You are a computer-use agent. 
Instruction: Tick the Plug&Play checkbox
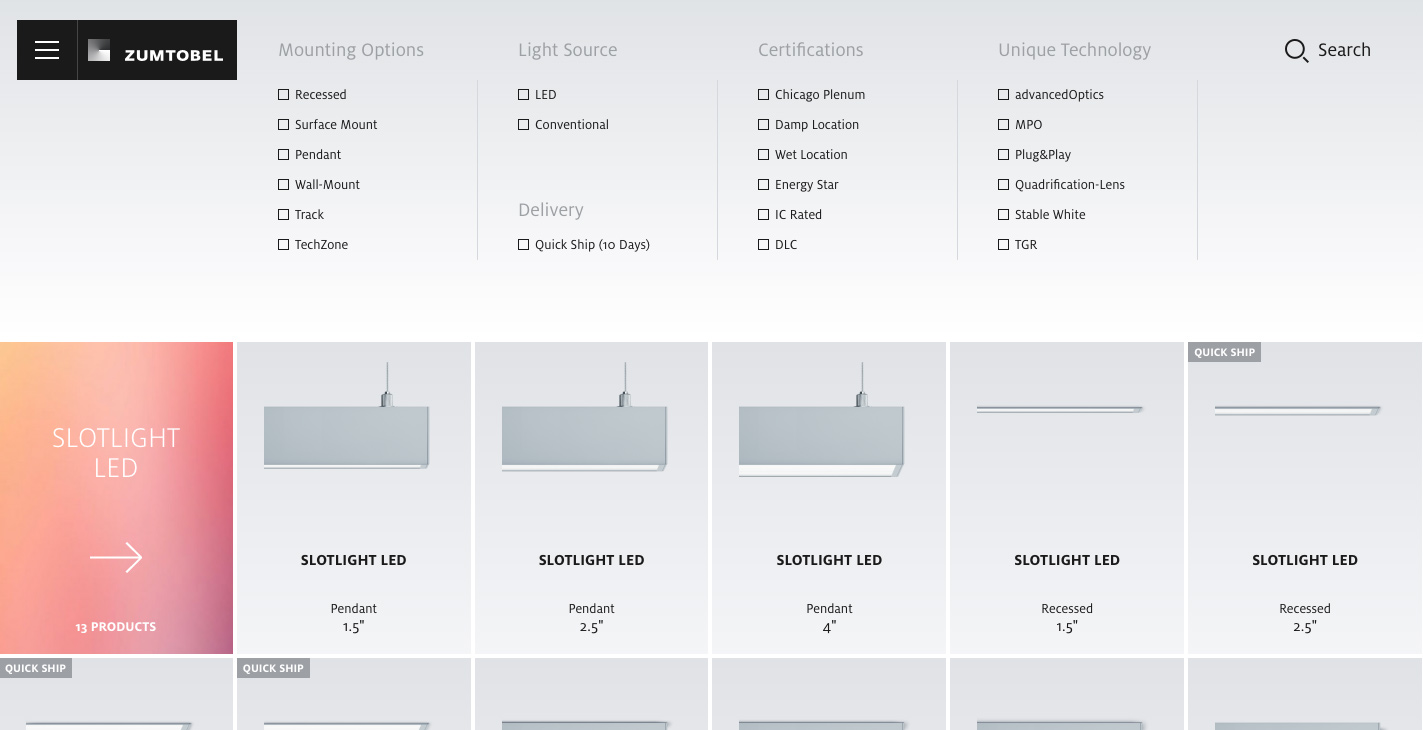pyautogui.click(x=1004, y=155)
